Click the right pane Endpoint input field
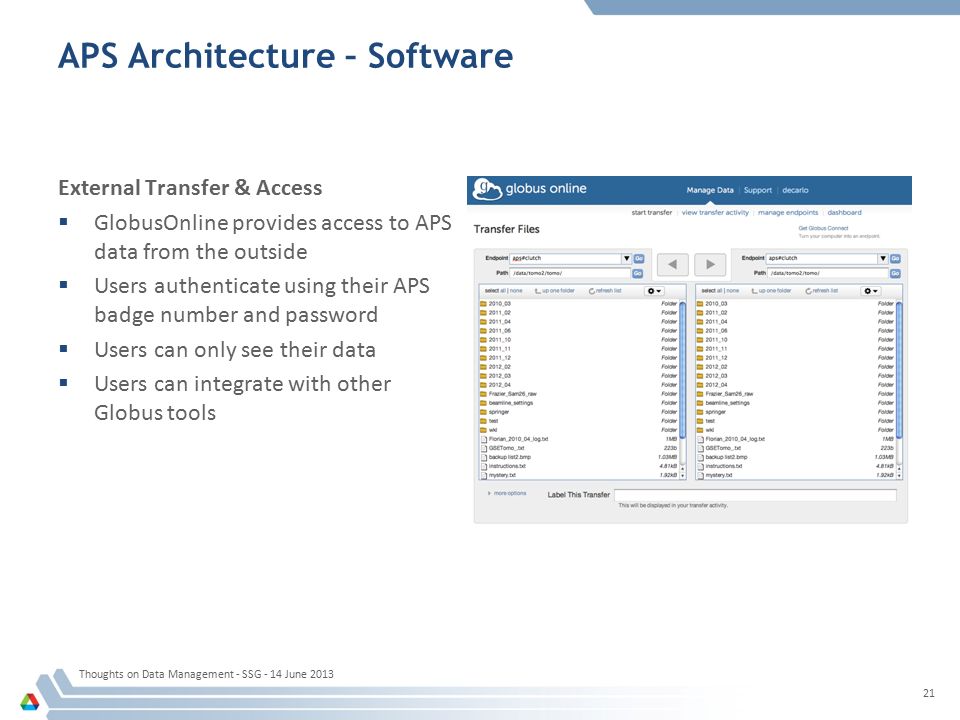Viewport: 960px width, 720px height. tap(822, 258)
